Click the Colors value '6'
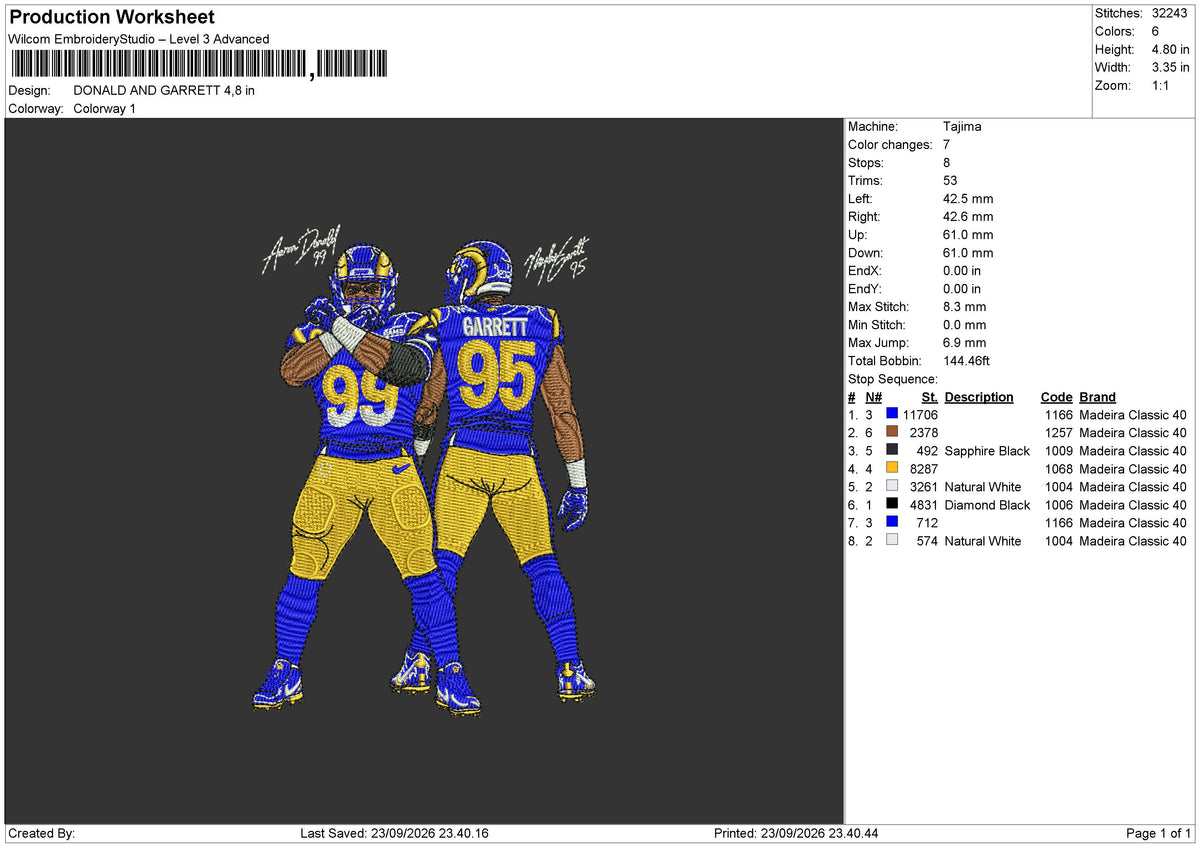The image size is (1200, 848). point(1155,31)
